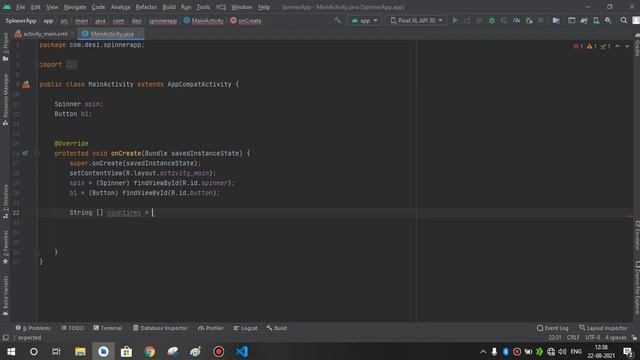Open the Profiler tool window

[x=211, y=328]
